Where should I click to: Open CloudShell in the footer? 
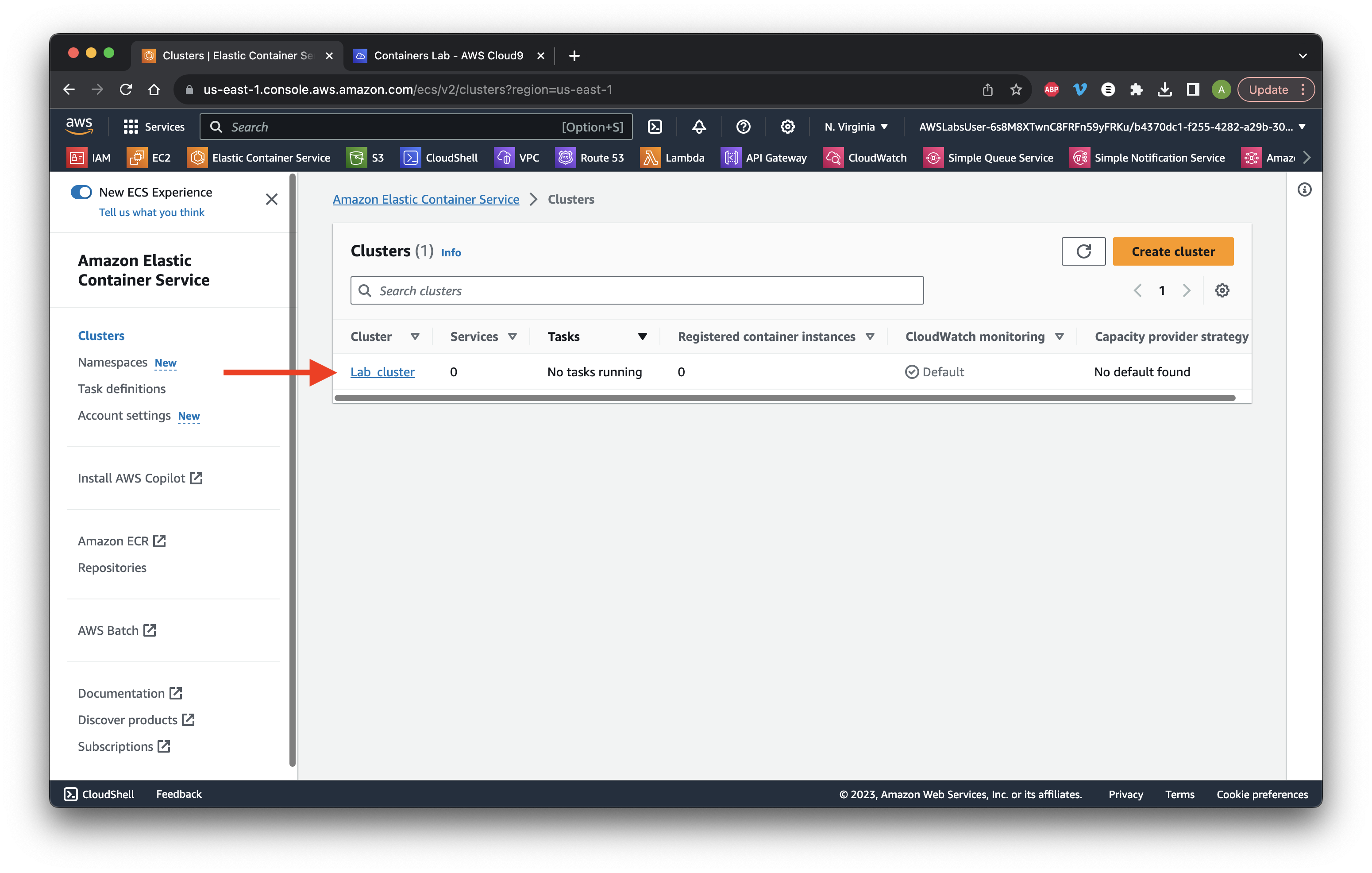(x=99, y=794)
